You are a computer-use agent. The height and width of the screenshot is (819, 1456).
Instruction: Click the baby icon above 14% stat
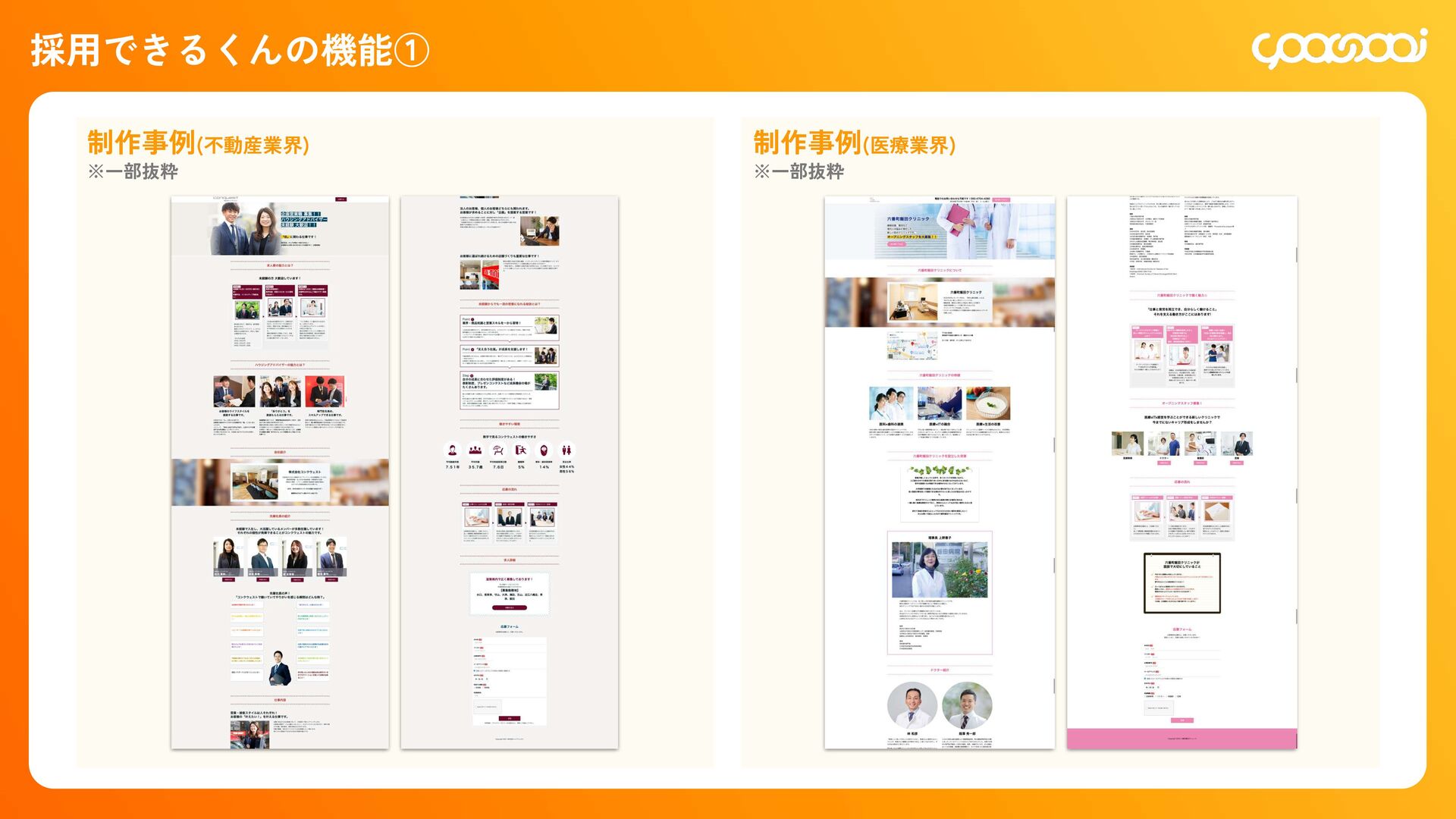(544, 450)
